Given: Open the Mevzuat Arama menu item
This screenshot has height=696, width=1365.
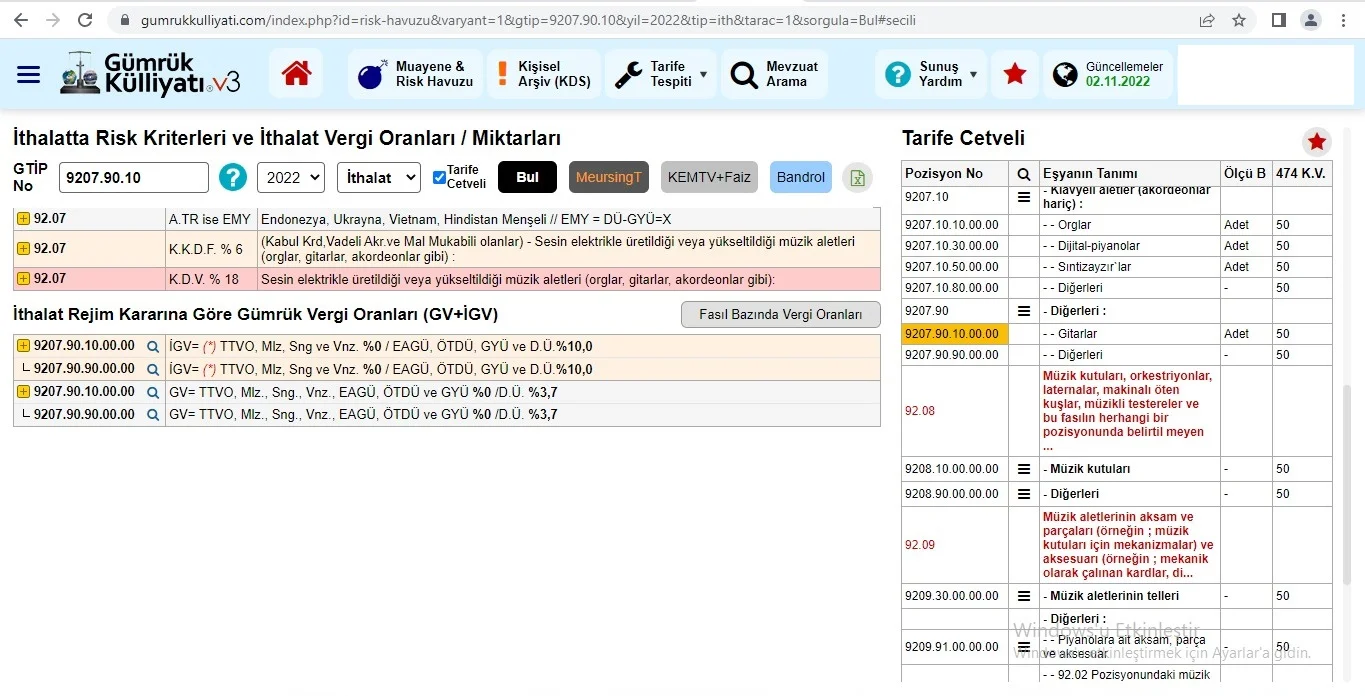Looking at the screenshot, I should 775,74.
